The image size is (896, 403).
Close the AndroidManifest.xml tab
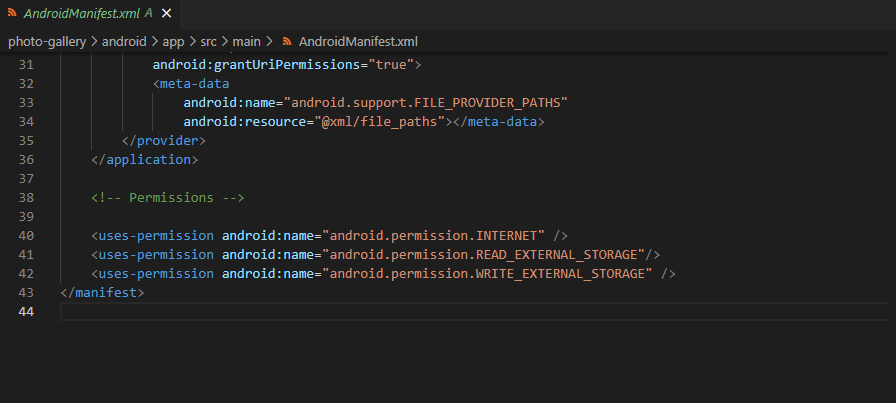point(166,14)
